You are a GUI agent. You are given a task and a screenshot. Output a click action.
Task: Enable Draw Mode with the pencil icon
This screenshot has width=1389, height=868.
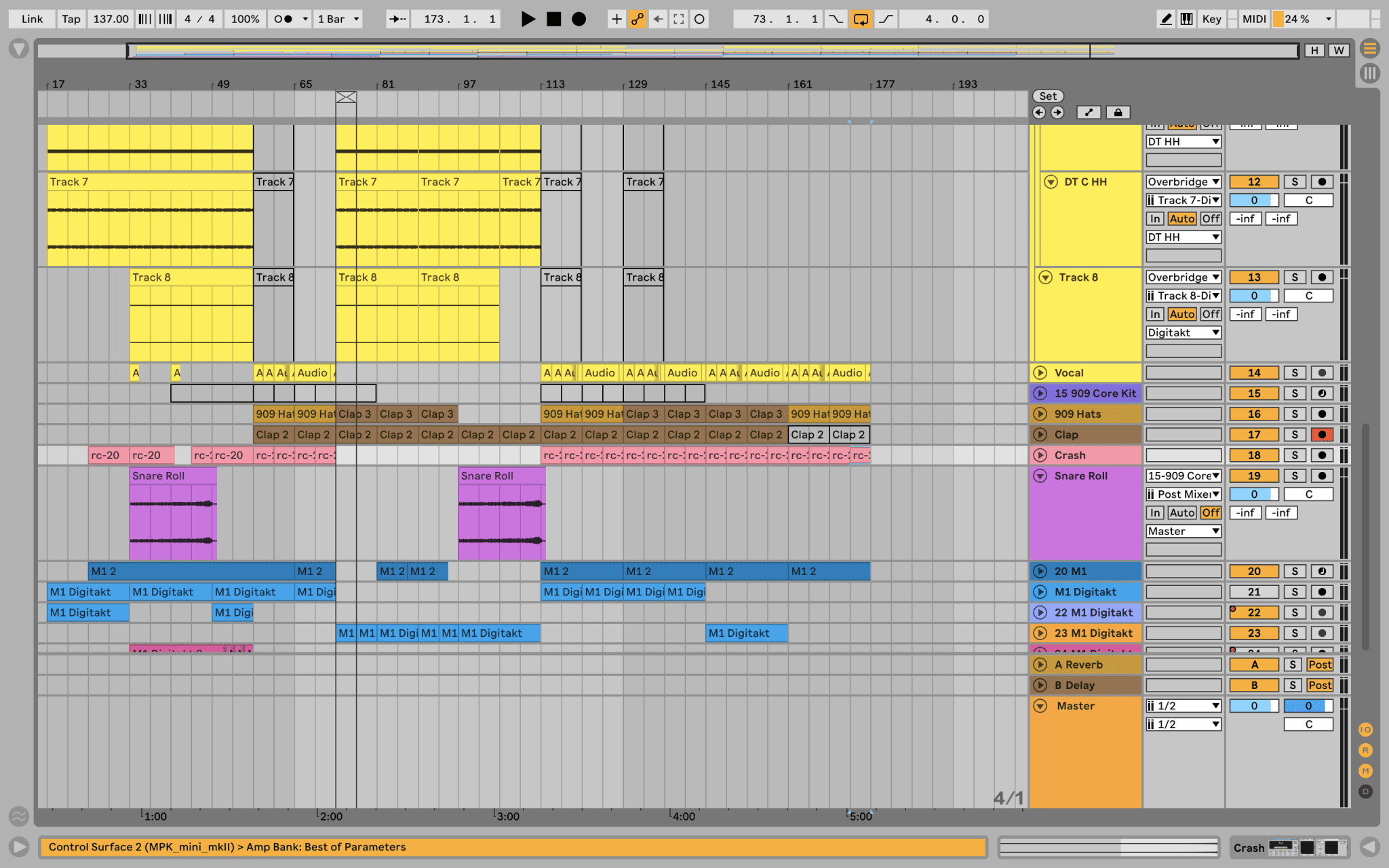(1166, 19)
